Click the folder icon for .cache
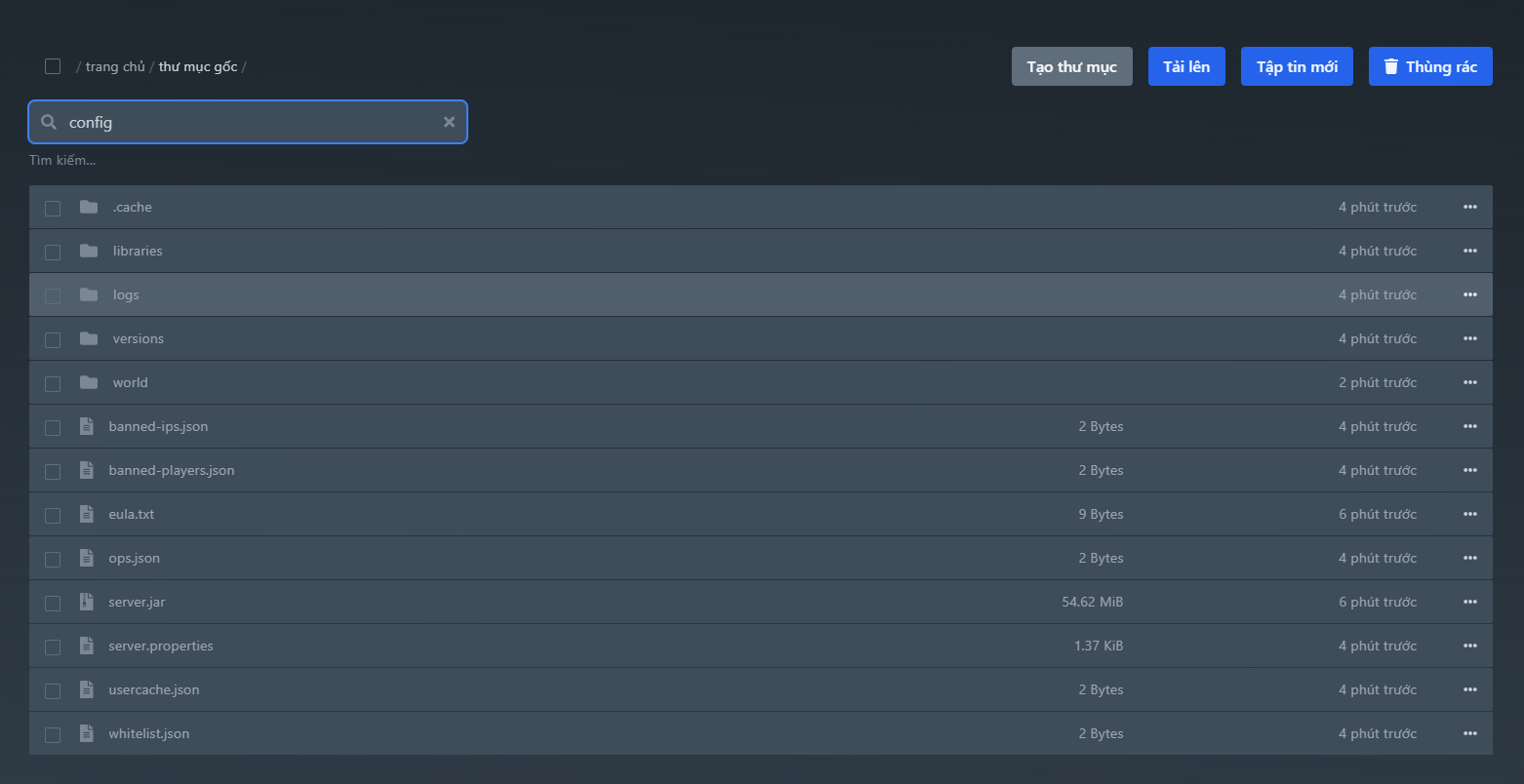Viewport: 1524px width, 784px height. click(89, 207)
